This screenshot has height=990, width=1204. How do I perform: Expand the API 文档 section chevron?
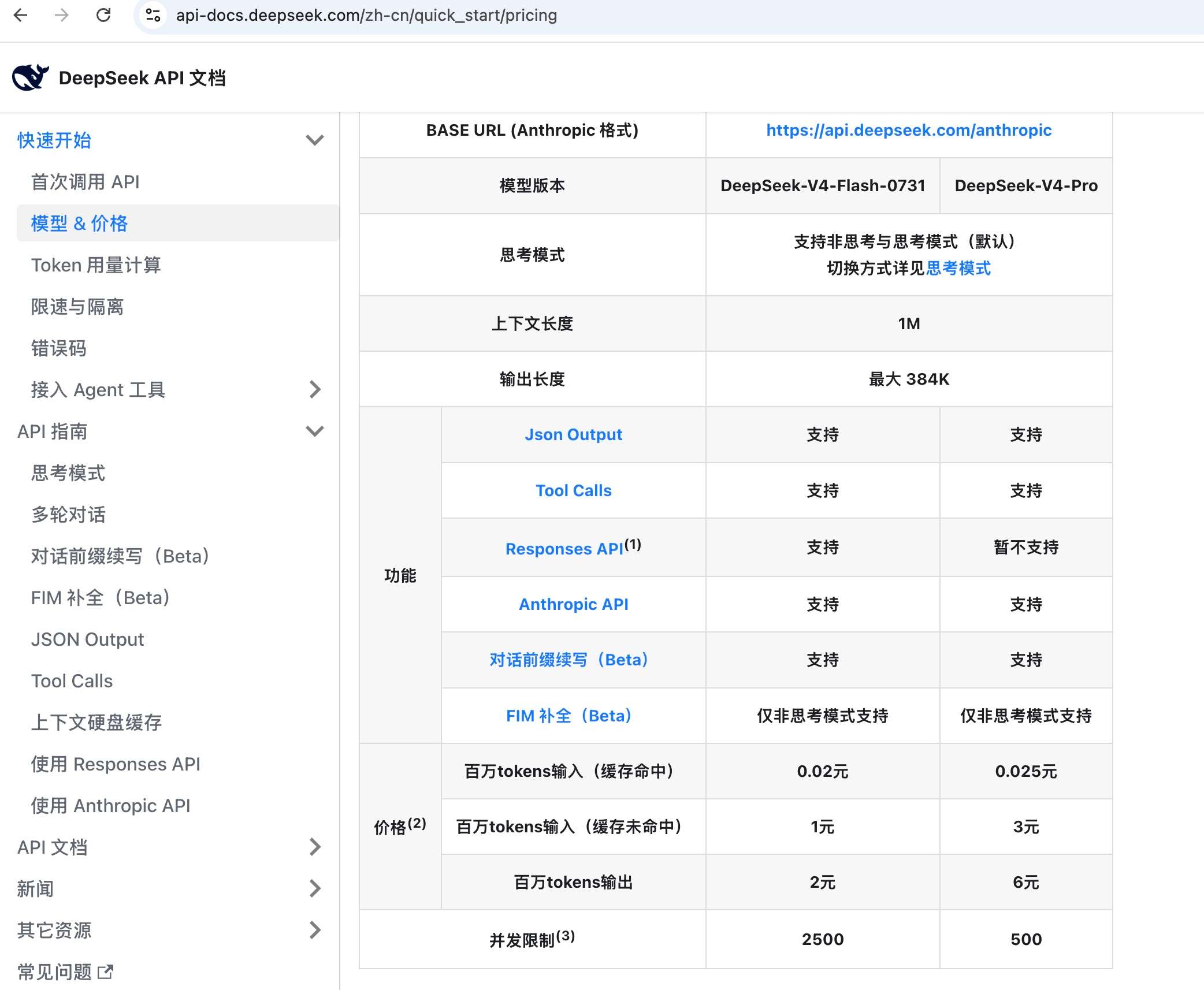point(314,847)
